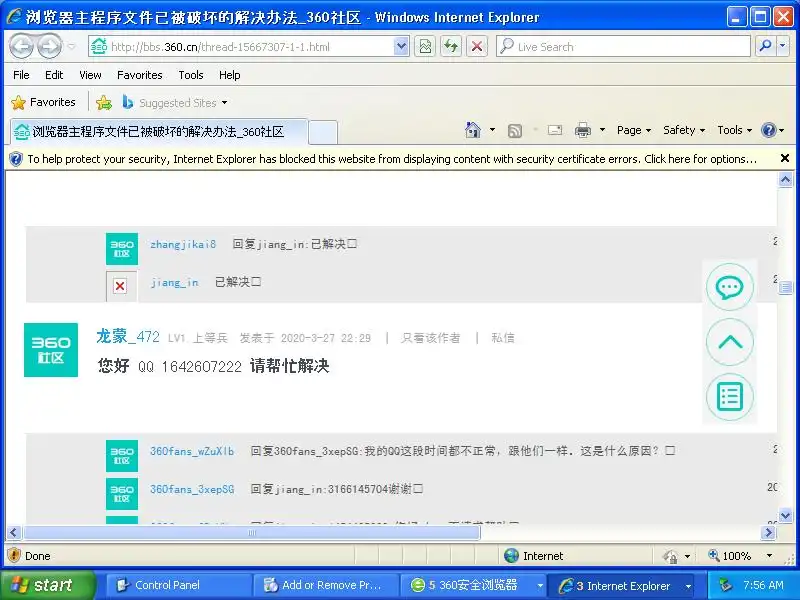Click the address bar URL field

[x=248, y=46]
